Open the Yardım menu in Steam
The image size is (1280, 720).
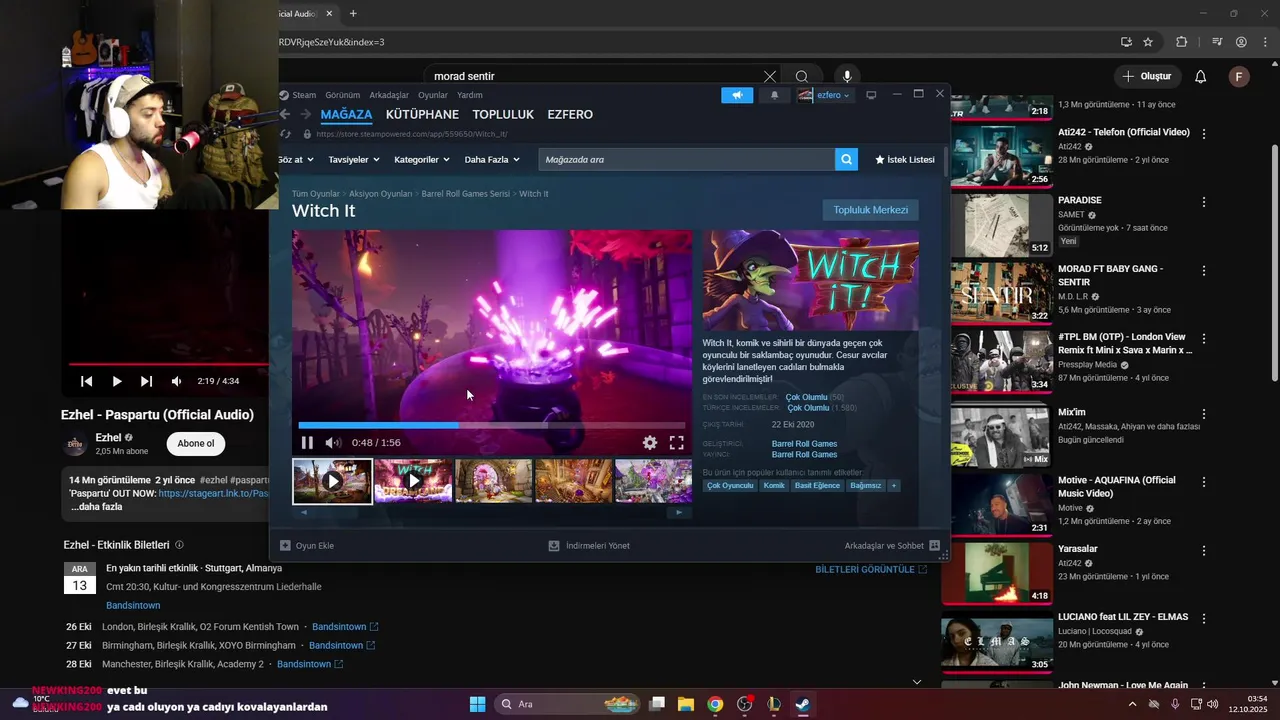(469, 95)
